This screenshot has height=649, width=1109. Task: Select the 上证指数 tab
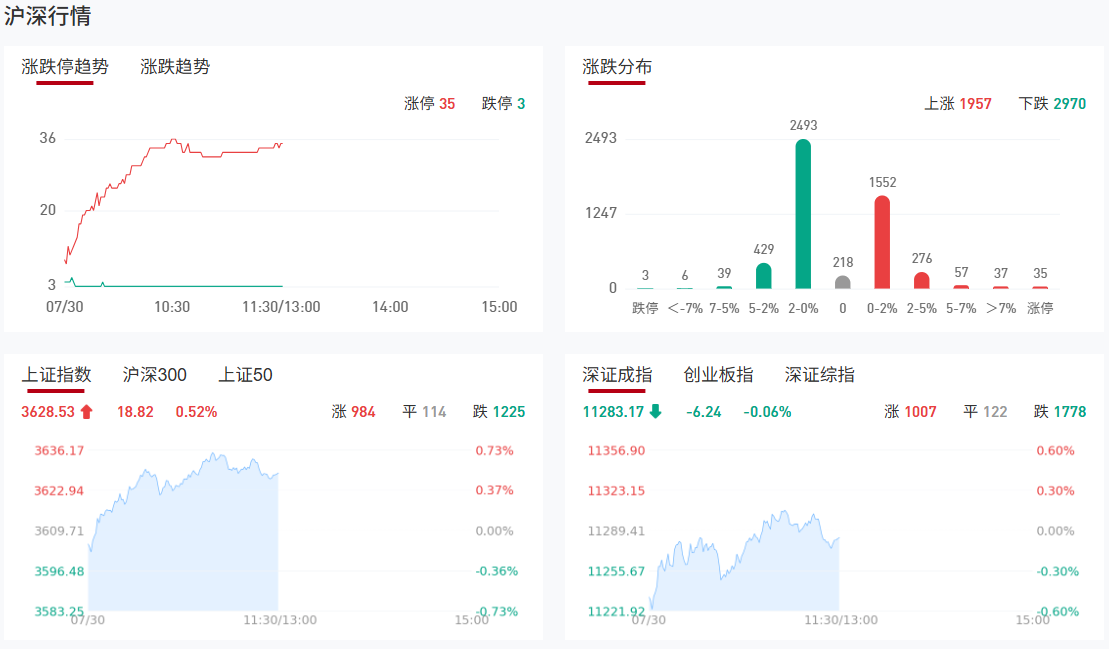(56, 375)
